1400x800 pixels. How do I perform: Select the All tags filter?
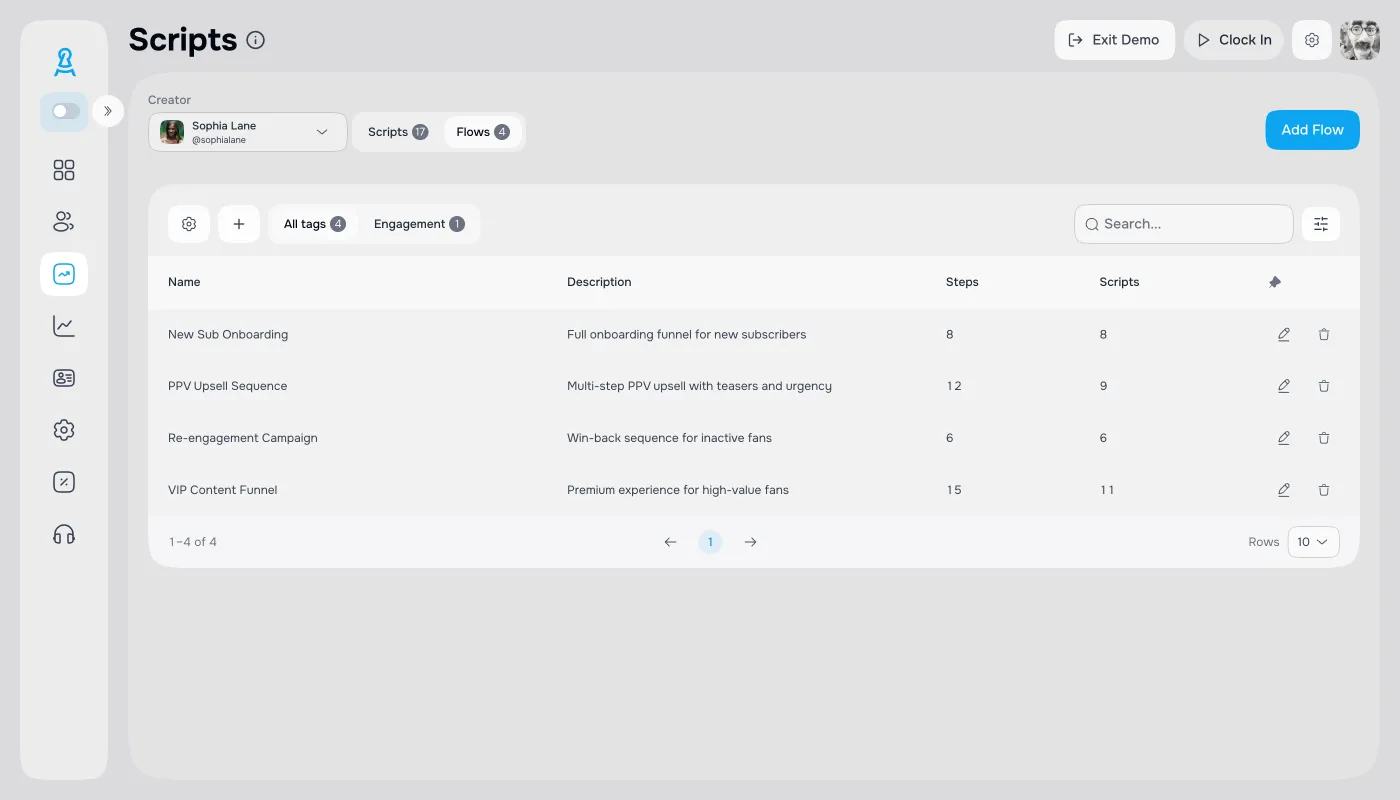313,224
